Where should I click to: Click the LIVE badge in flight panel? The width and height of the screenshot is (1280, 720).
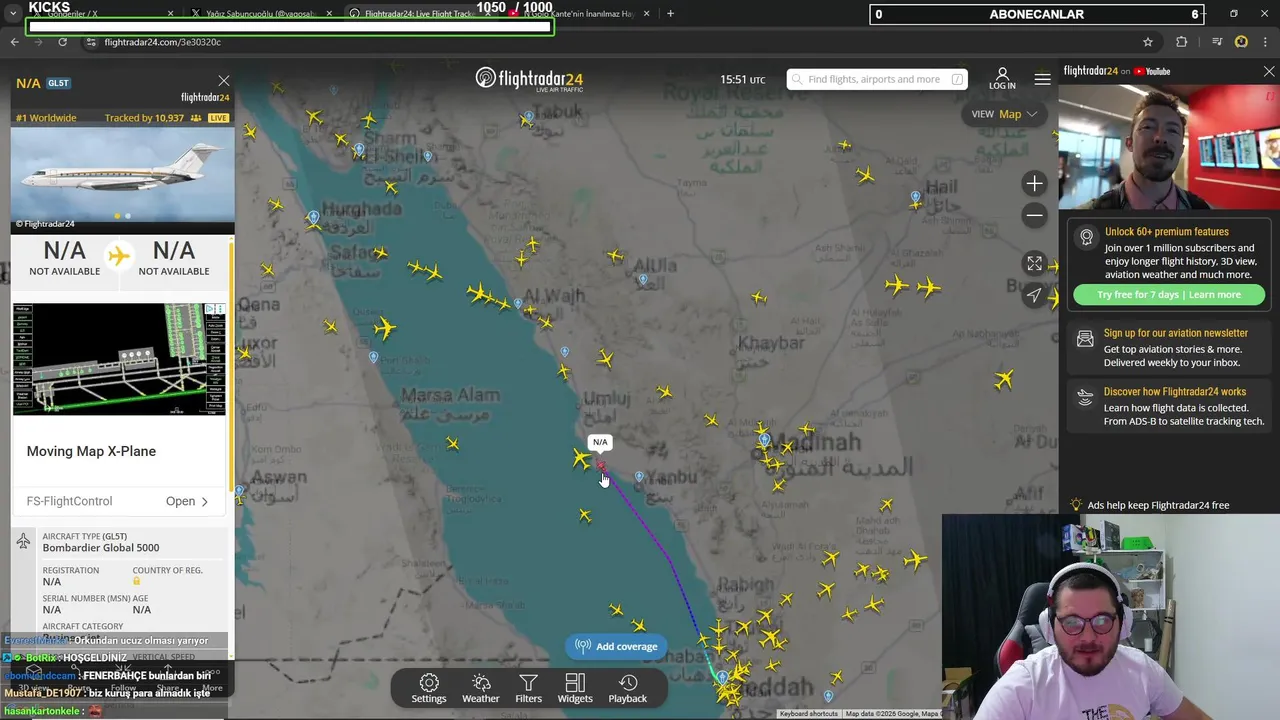tap(218, 118)
